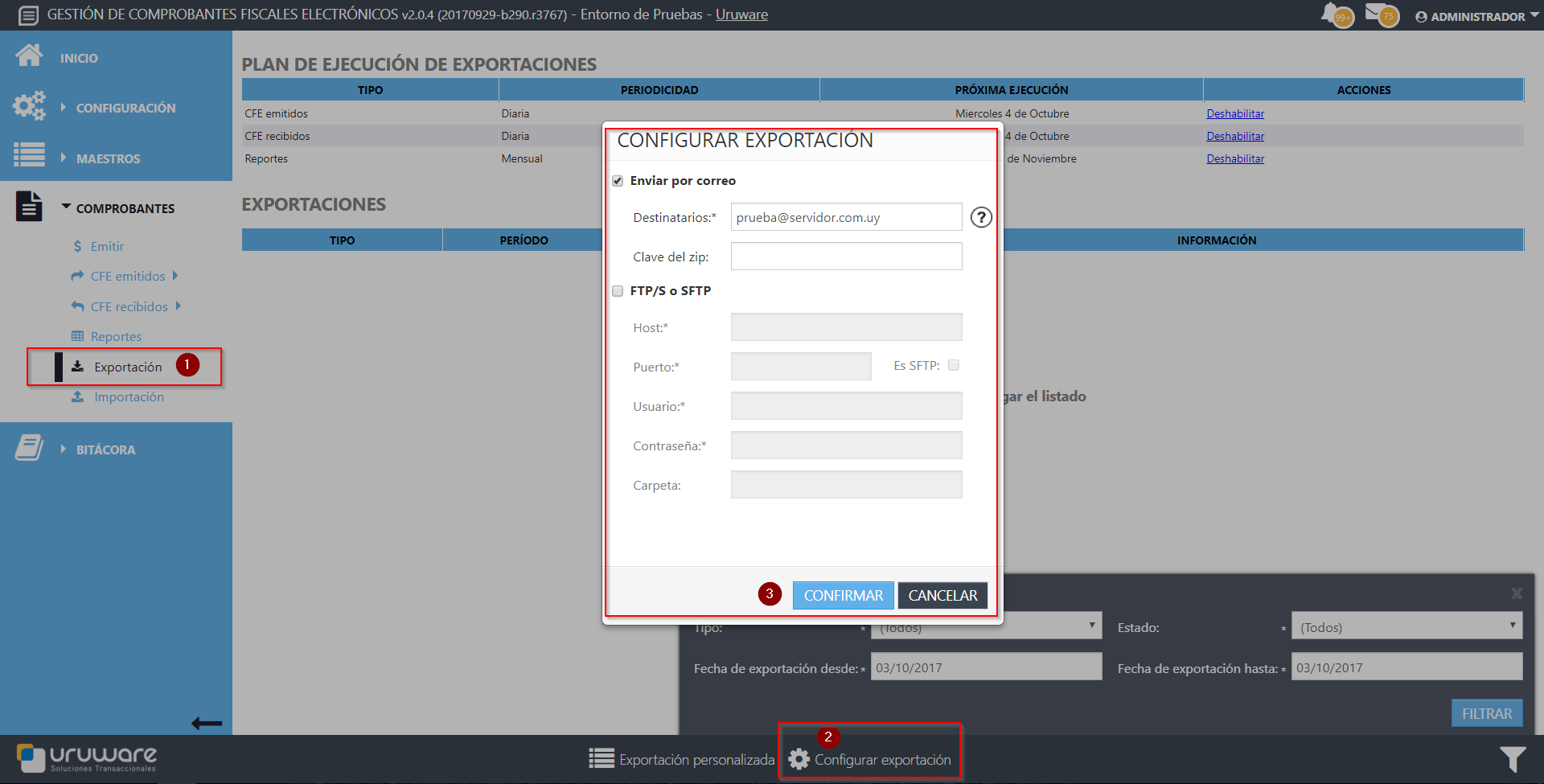Open Reportes in the sidebar menu
This screenshot has height=784, width=1544.
point(116,336)
